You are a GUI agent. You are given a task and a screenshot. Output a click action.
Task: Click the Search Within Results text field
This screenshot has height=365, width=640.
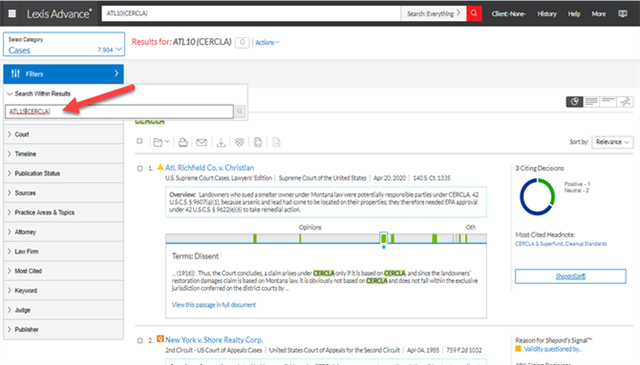coord(119,111)
